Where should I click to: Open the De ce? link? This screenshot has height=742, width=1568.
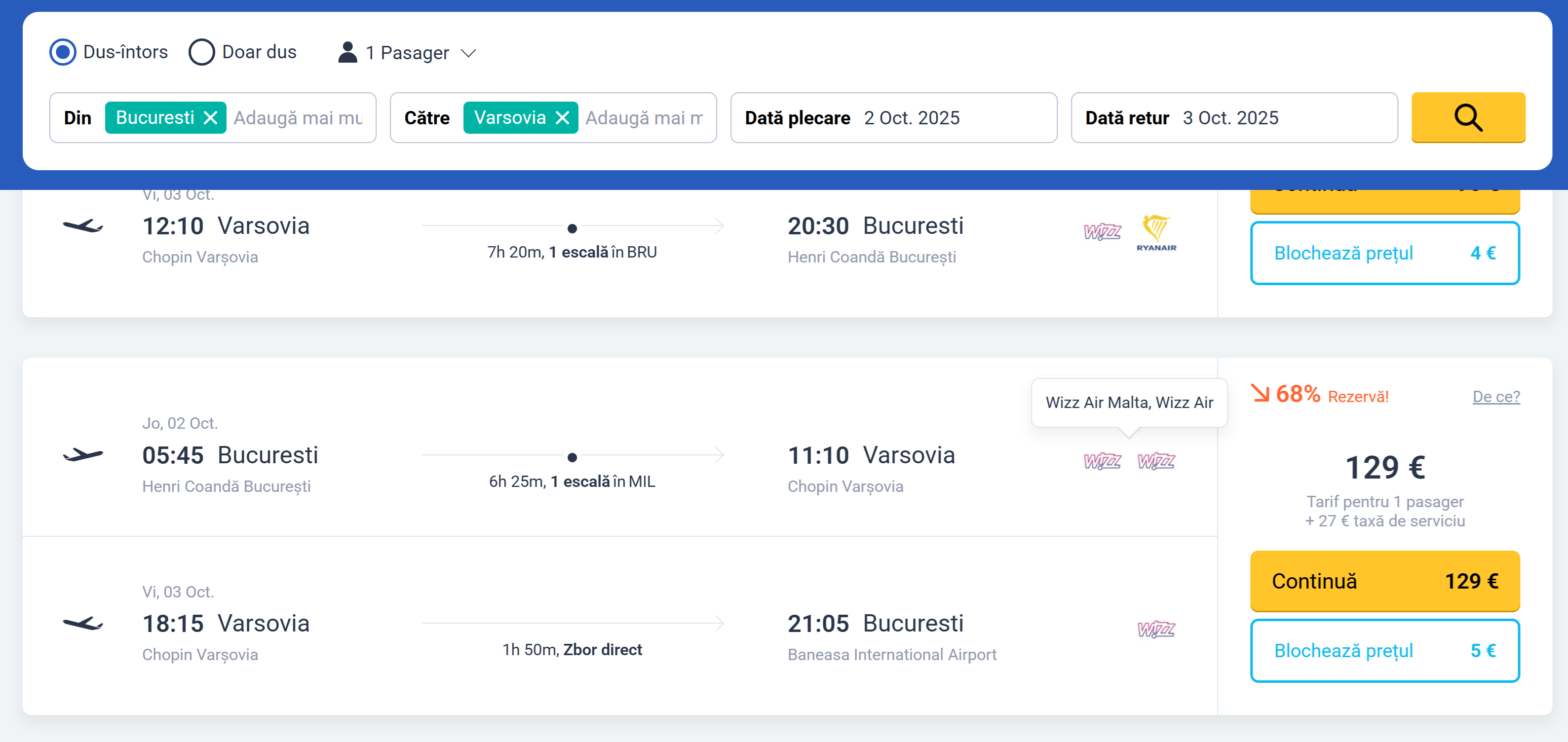coord(1496,396)
